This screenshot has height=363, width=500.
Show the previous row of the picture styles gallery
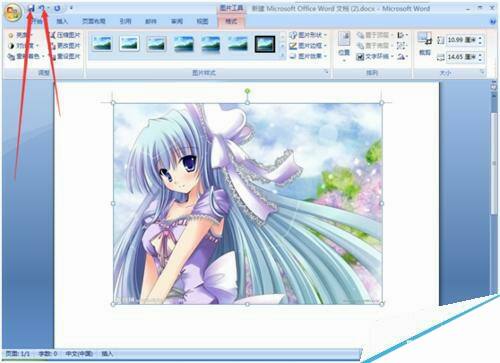(283, 36)
